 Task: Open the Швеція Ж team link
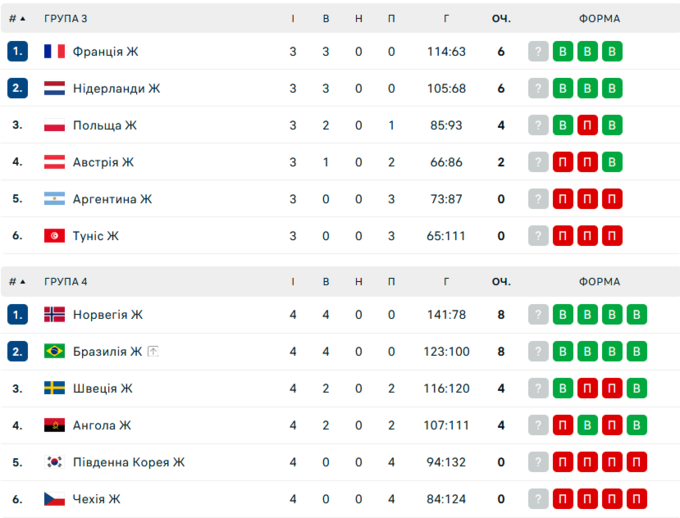coord(102,389)
